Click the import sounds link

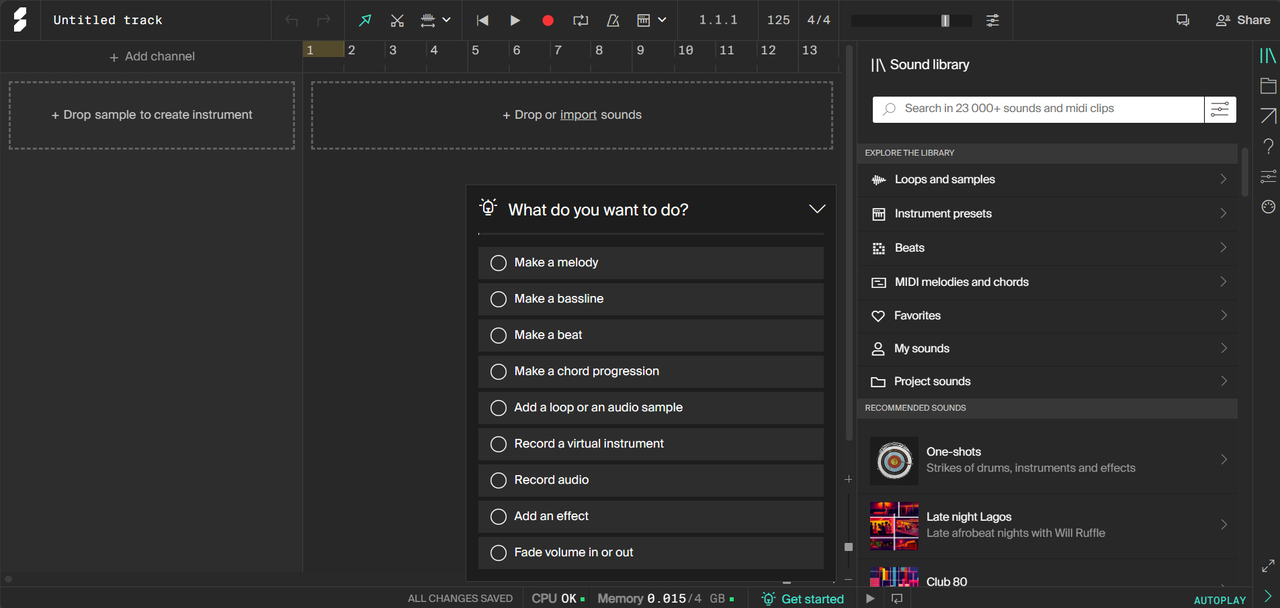click(x=578, y=115)
